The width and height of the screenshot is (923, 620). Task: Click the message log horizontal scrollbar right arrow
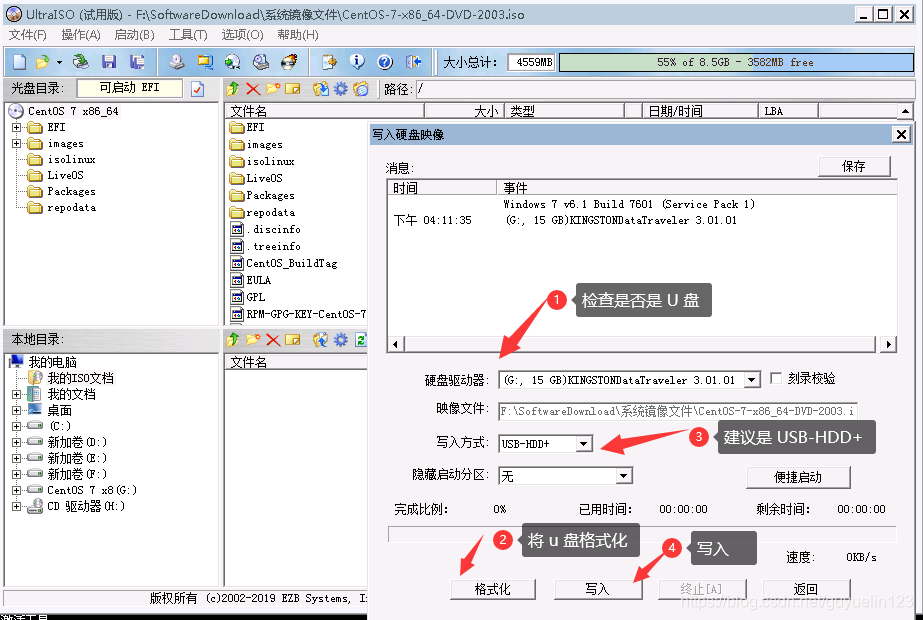click(x=888, y=344)
